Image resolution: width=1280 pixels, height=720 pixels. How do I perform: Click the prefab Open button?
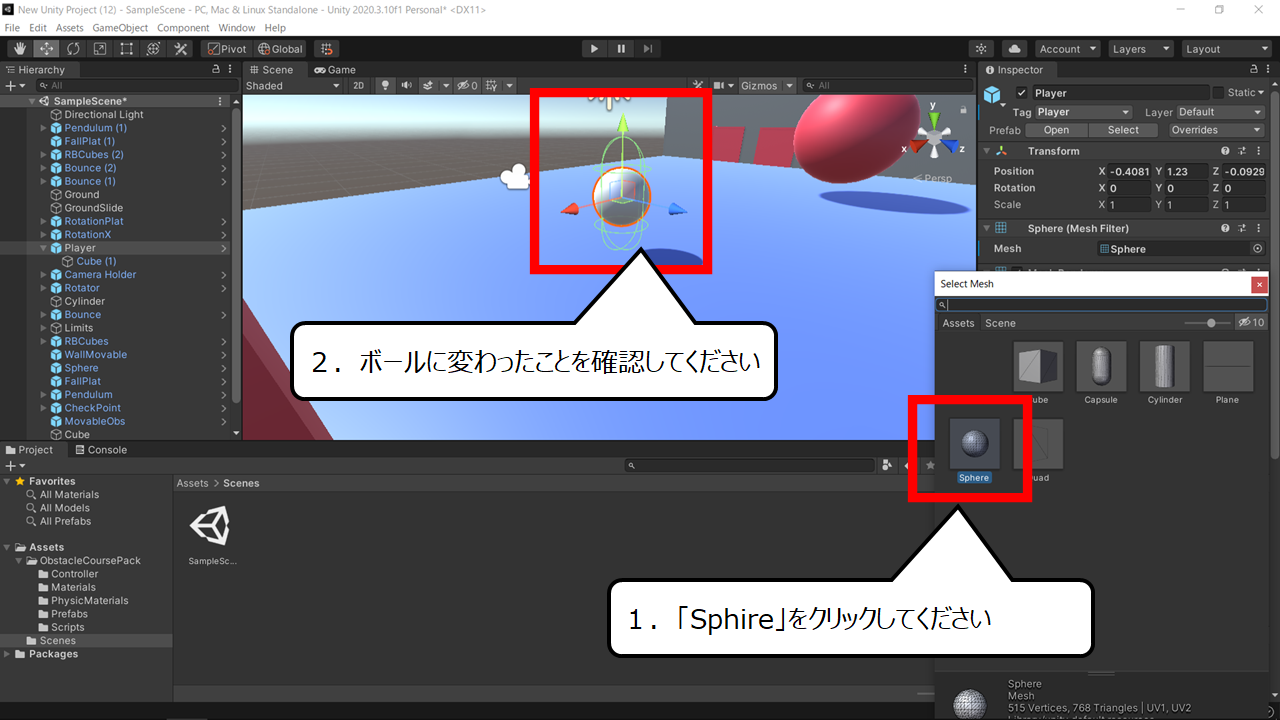click(x=1056, y=130)
